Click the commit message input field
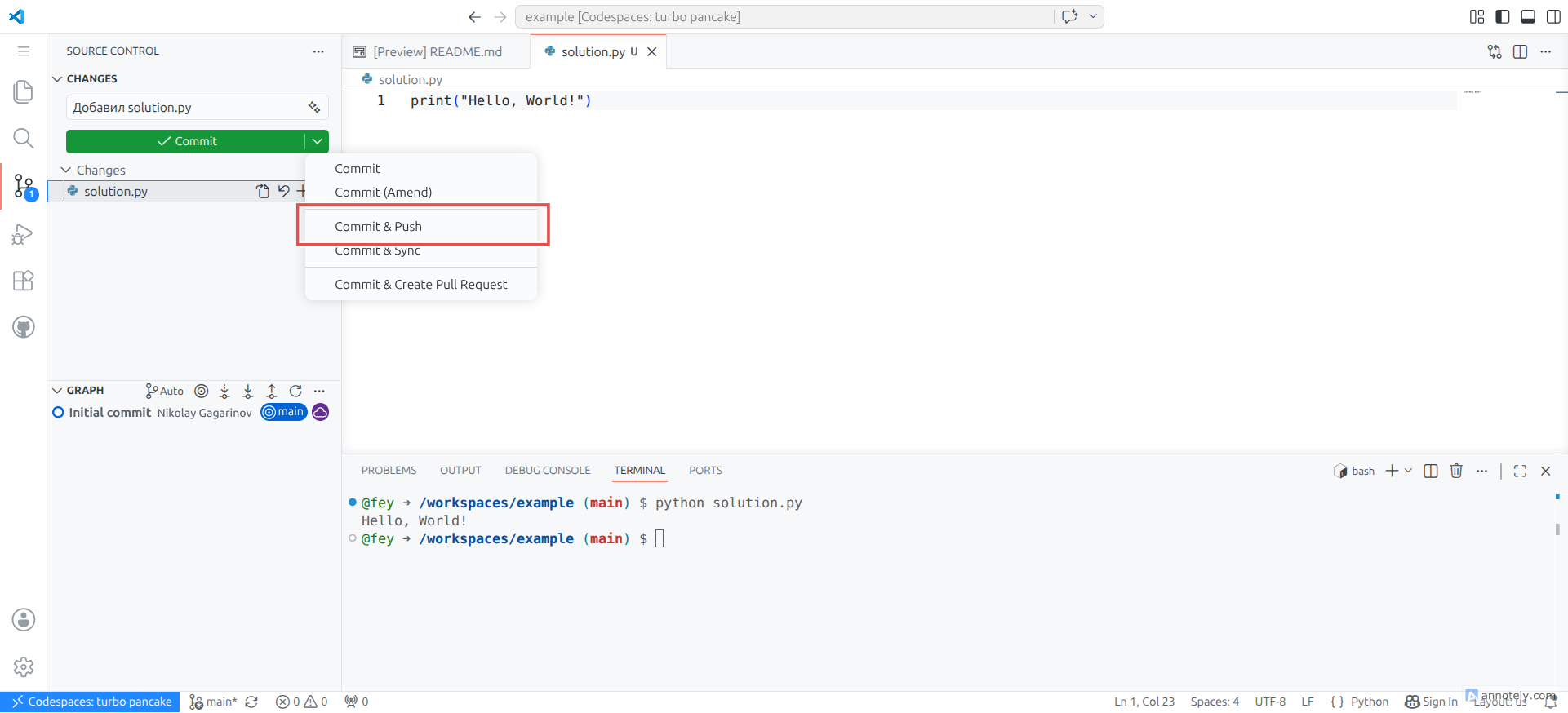The width and height of the screenshot is (1568, 713). (x=198, y=108)
